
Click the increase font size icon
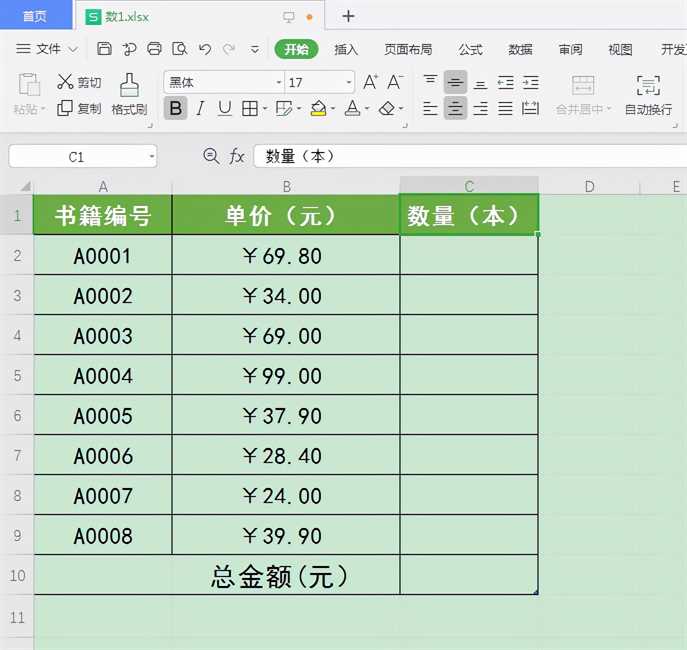pyautogui.click(x=370, y=82)
